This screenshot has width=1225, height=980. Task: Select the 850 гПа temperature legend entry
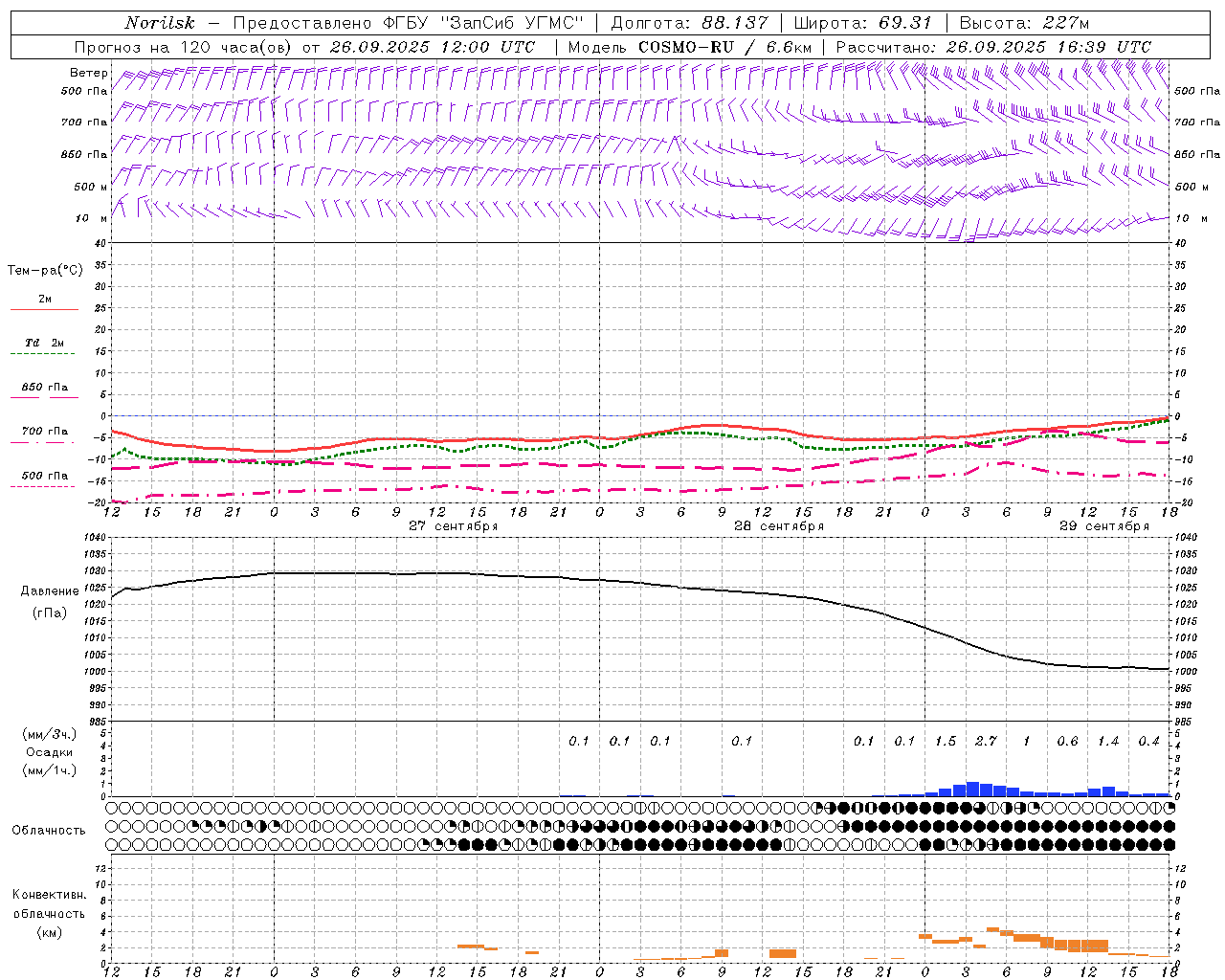(44, 388)
